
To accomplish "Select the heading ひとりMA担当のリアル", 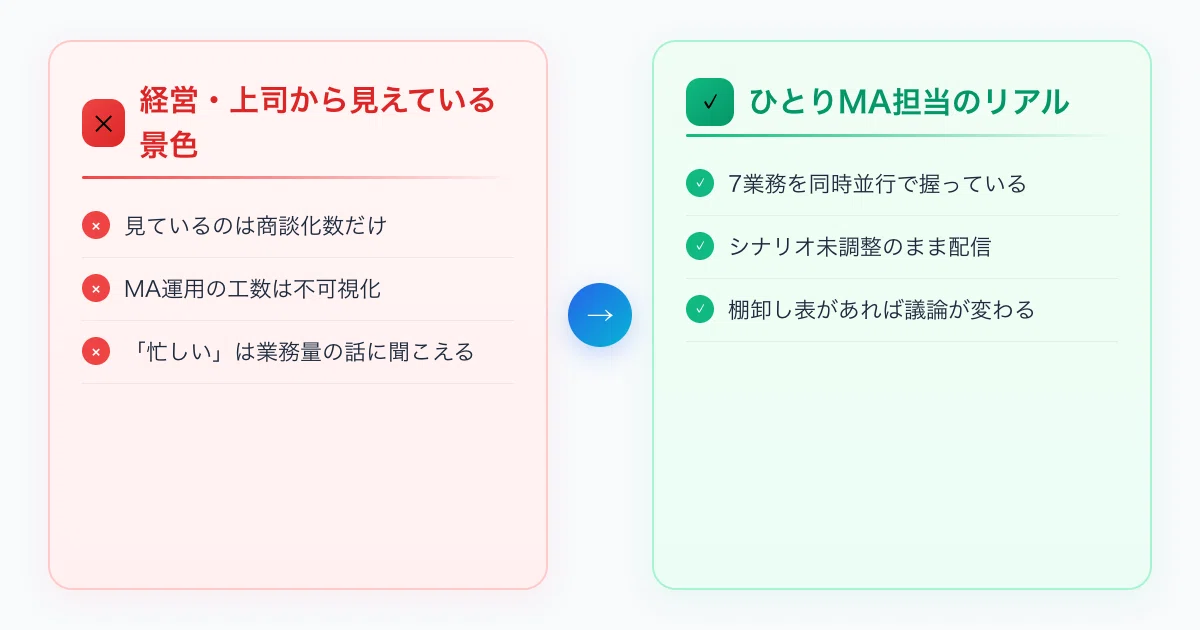I will 909,102.
